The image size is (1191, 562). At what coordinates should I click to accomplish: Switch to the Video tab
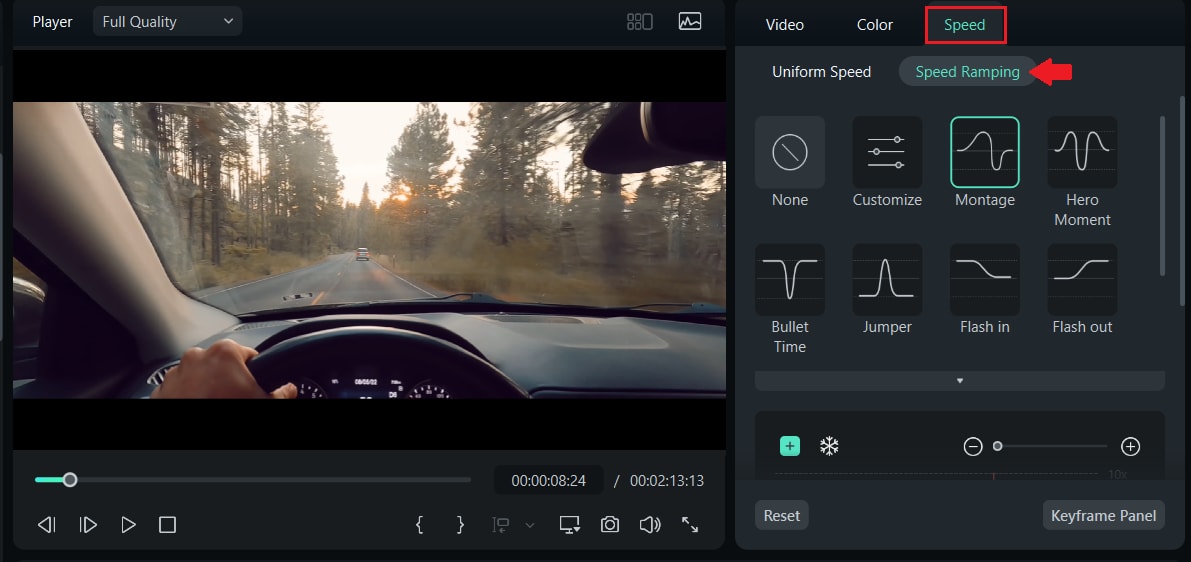click(785, 25)
